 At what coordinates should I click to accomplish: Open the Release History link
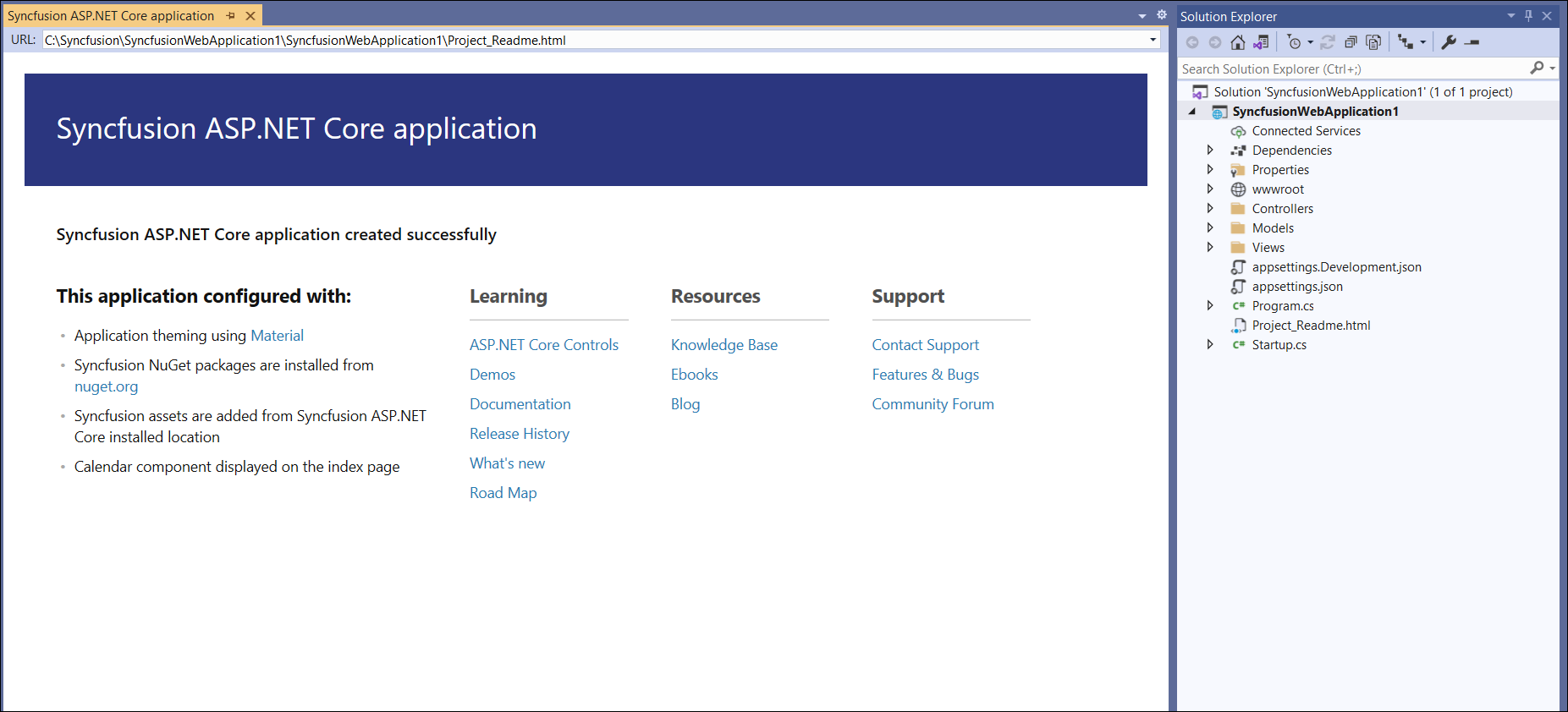pos(520,434)
